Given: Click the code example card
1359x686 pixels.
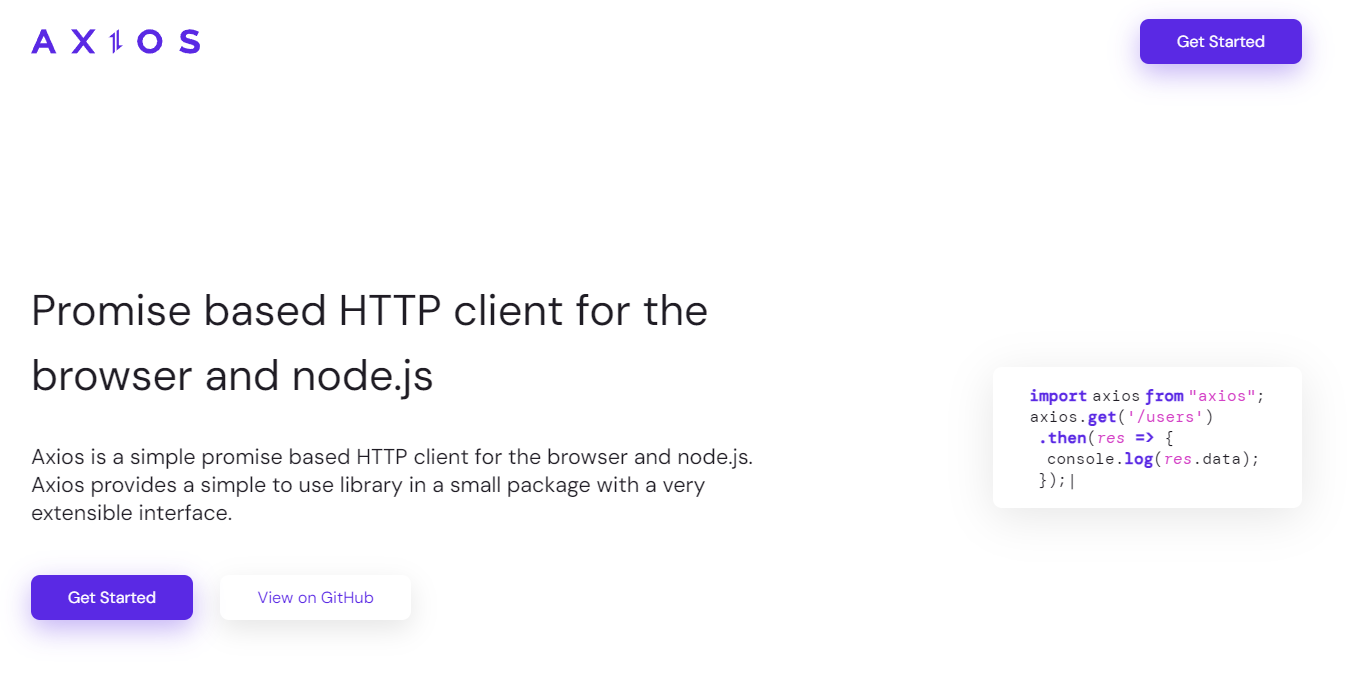Looking at the screenshot, I should pos(1147,437).
